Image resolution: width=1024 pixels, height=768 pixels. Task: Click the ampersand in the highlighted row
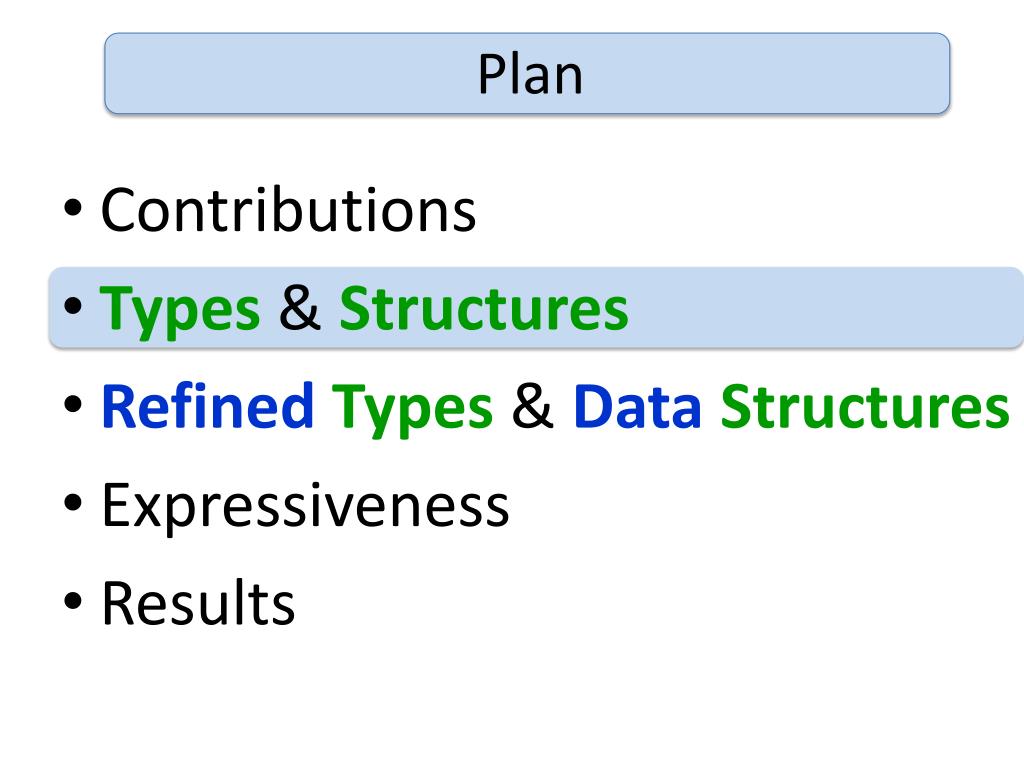point(300,308)
